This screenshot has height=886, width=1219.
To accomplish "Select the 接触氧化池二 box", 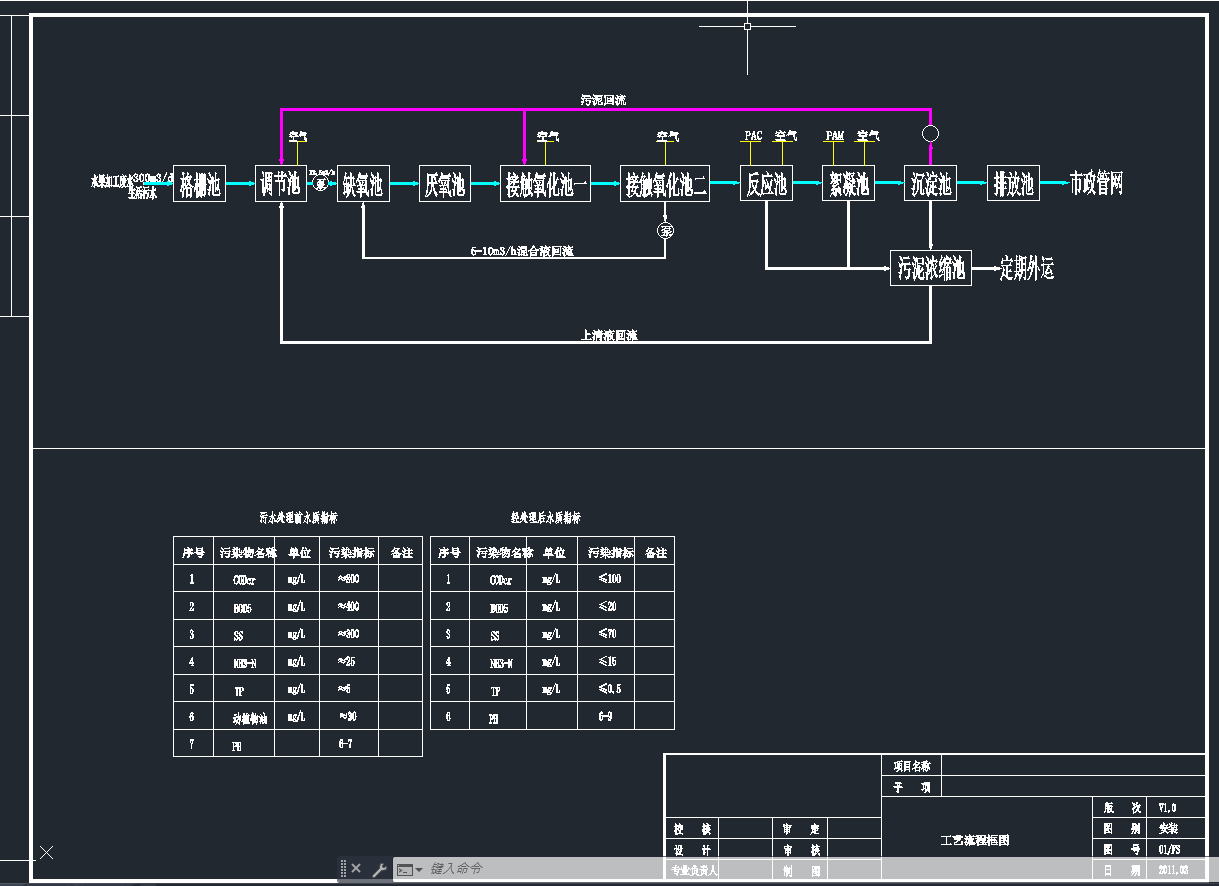I will (x=665, y=183).
